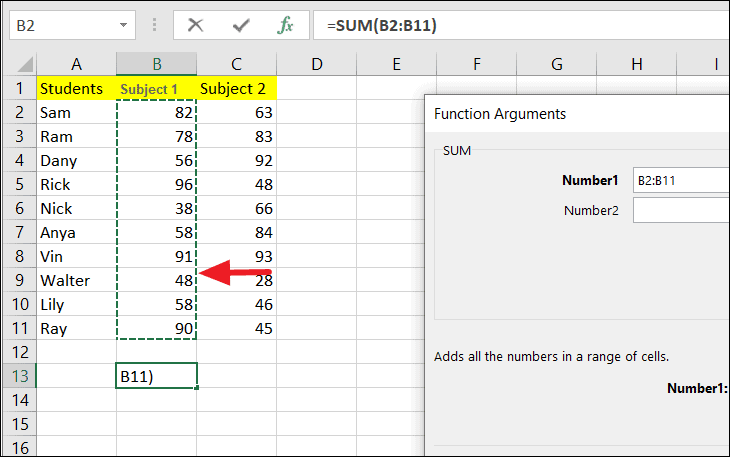This screenshot has width=730, height=457.
Task: Click the cell with Walter's name
Action: pyautogui.click(x=76, y=280)
